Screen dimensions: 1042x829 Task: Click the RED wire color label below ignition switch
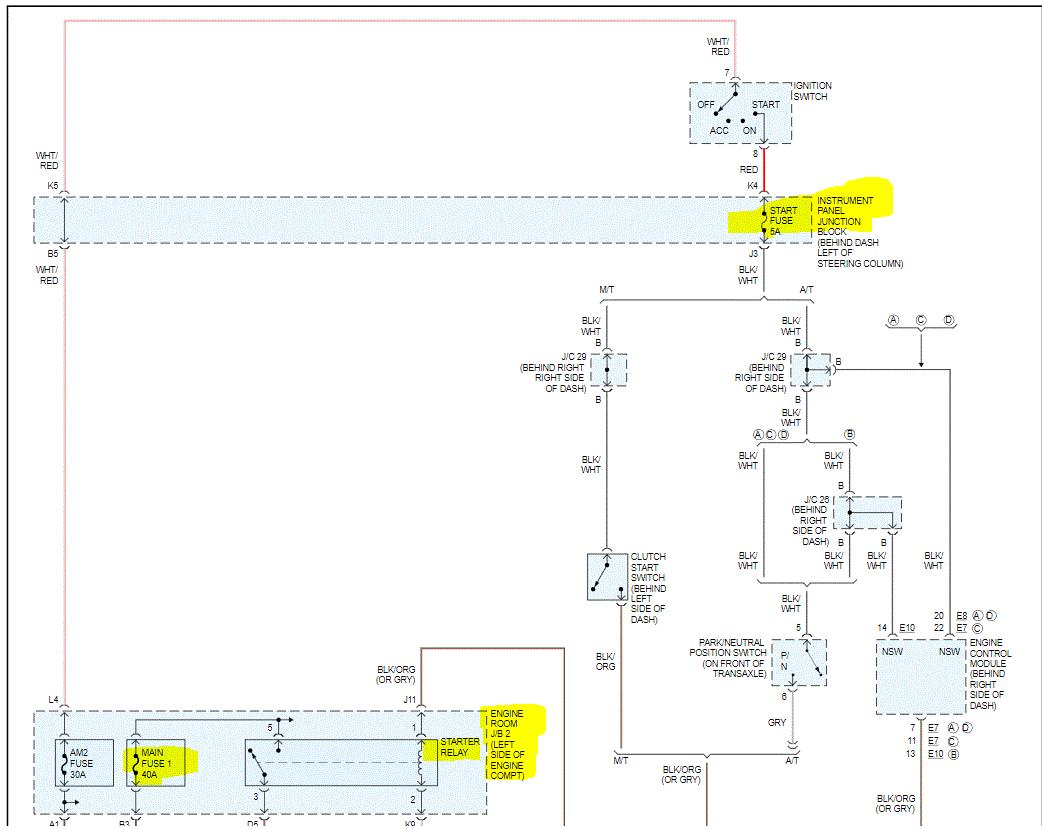748,170
